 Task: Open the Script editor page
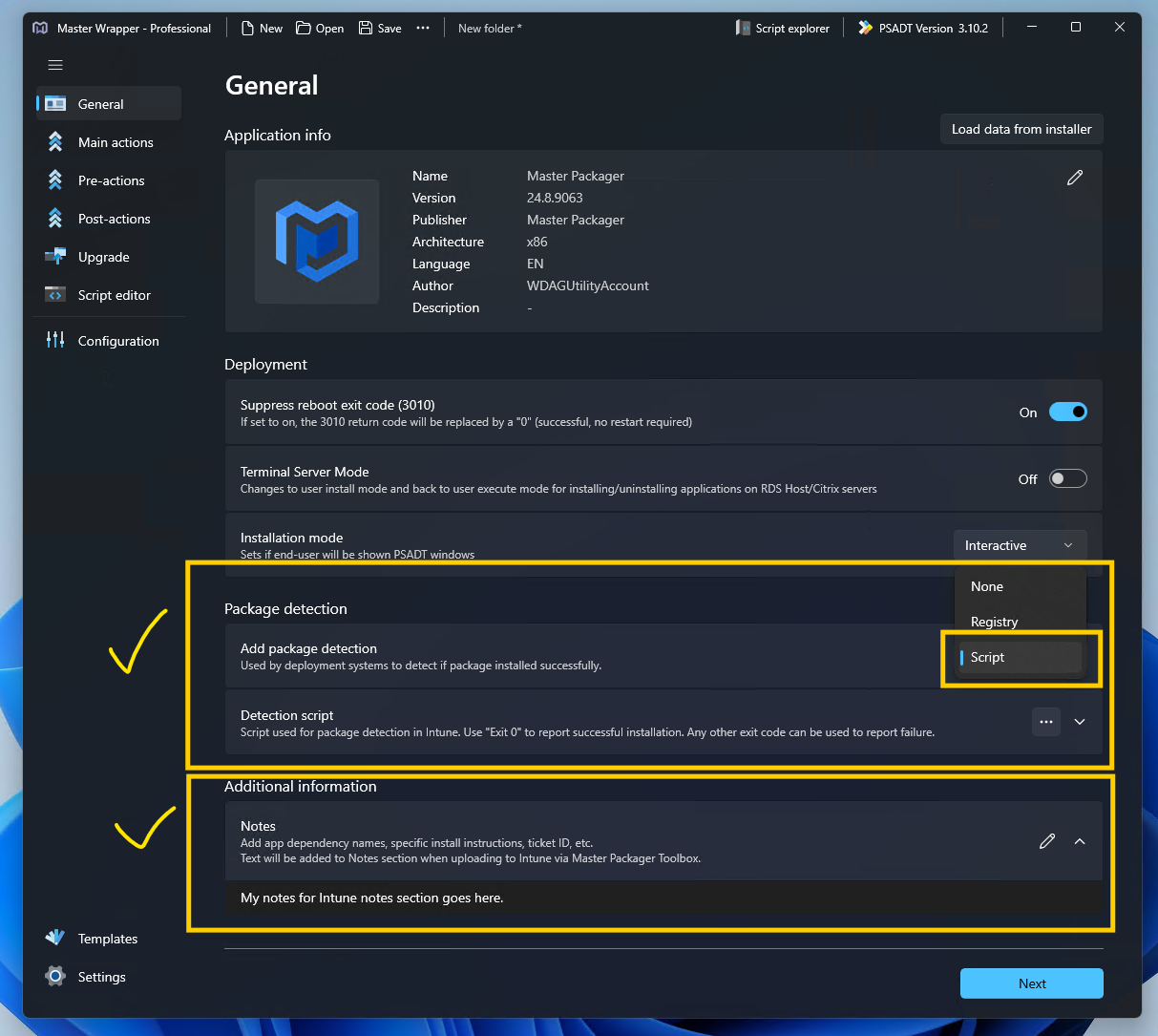[109, 295]
